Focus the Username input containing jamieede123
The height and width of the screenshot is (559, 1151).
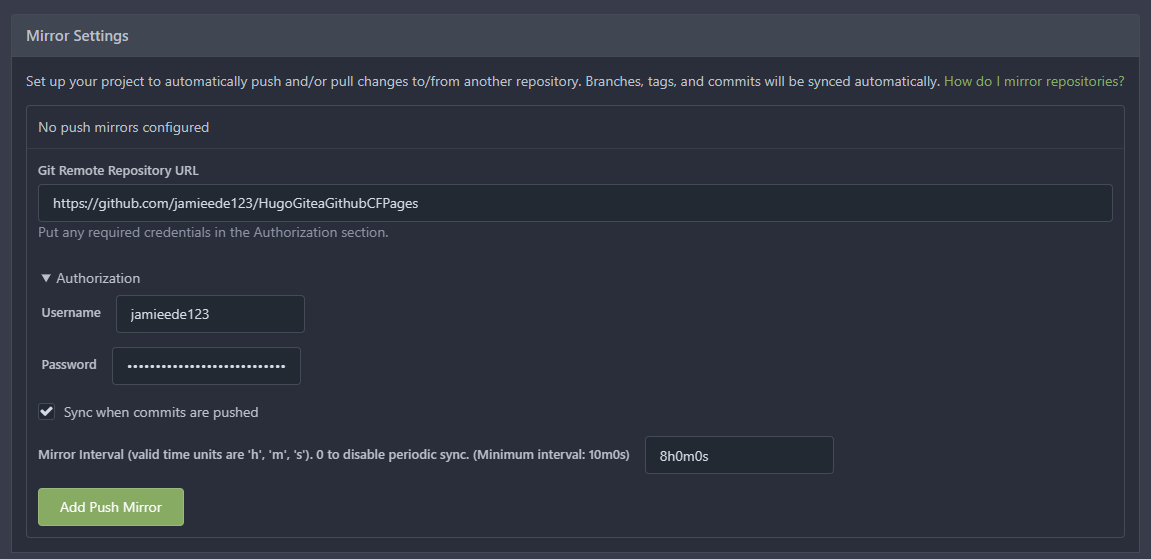tap(210, 314)
